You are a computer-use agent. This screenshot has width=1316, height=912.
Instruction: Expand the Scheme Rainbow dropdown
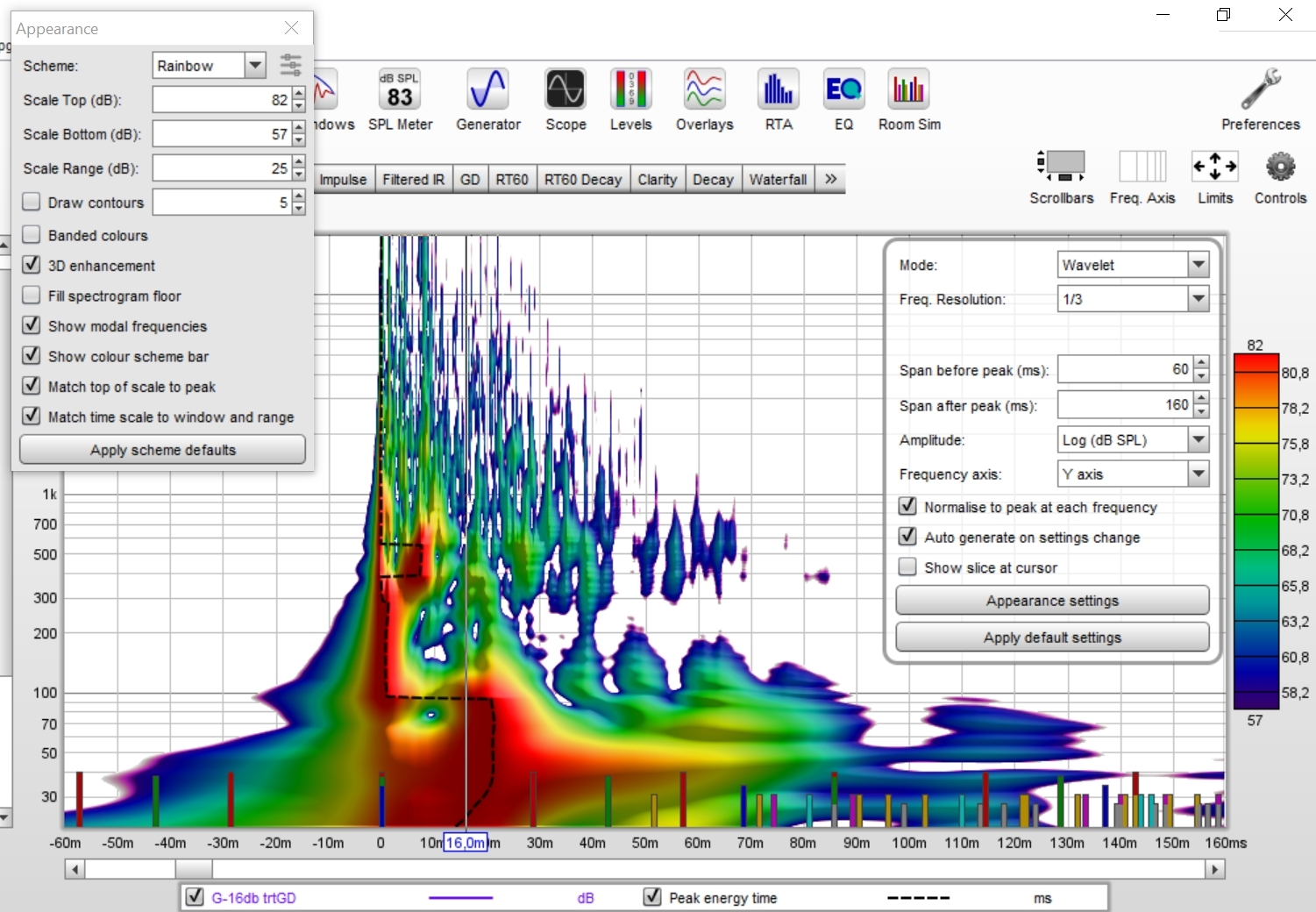pyautogui.click(x=254, y=66)
